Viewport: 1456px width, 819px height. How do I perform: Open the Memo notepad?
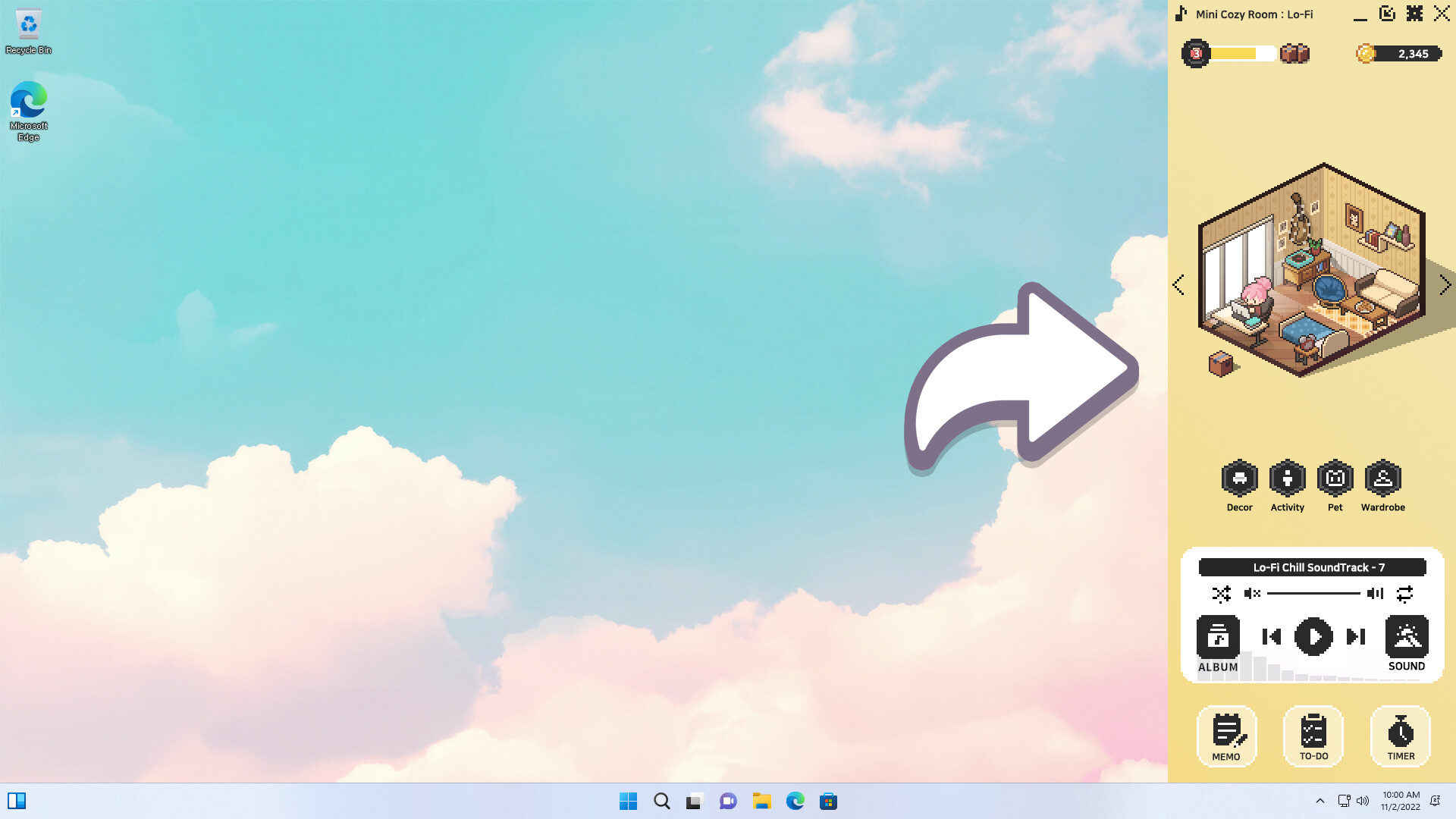(x=1226, y=734)
